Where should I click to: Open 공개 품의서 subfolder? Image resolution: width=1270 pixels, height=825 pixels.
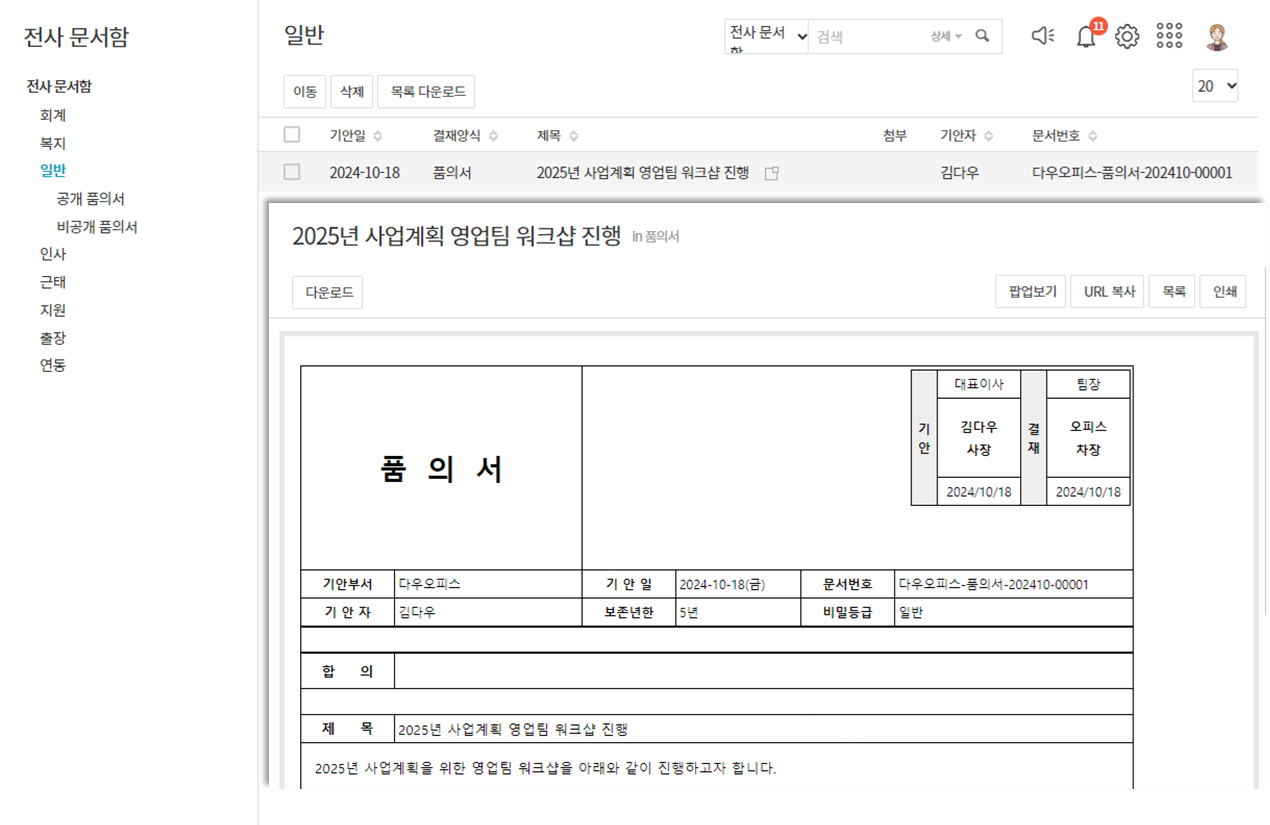[91, 199]
